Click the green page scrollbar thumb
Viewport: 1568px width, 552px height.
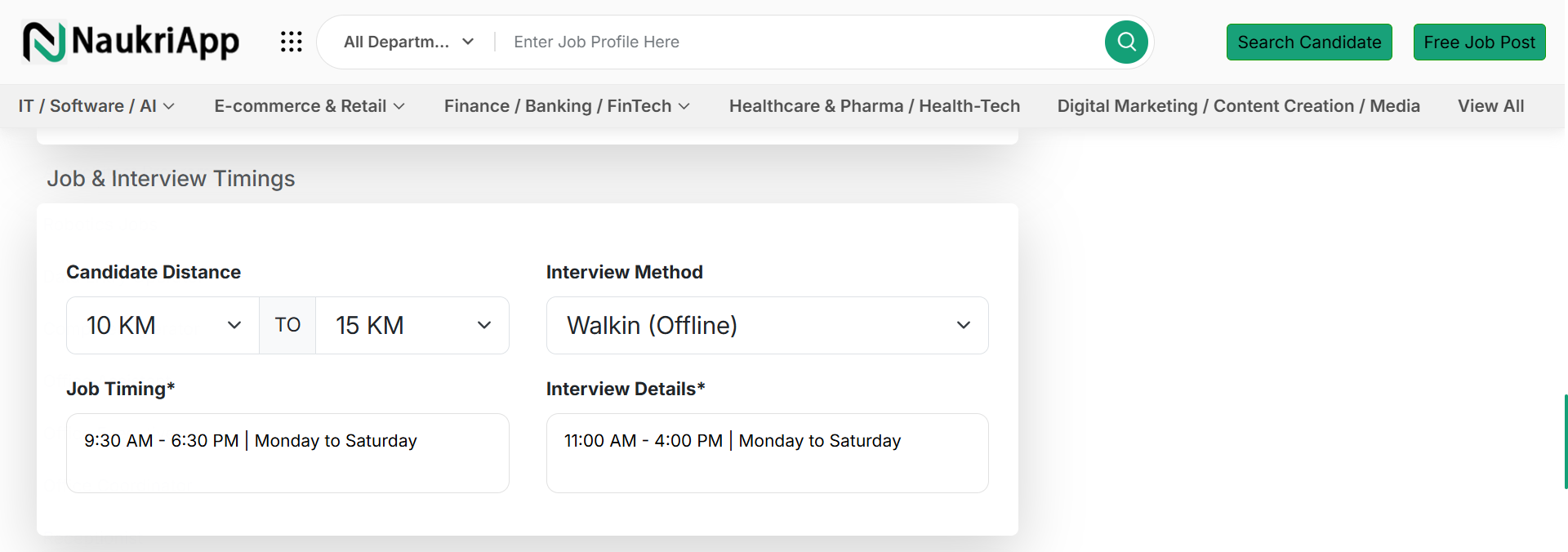(x=1565, y=442)
